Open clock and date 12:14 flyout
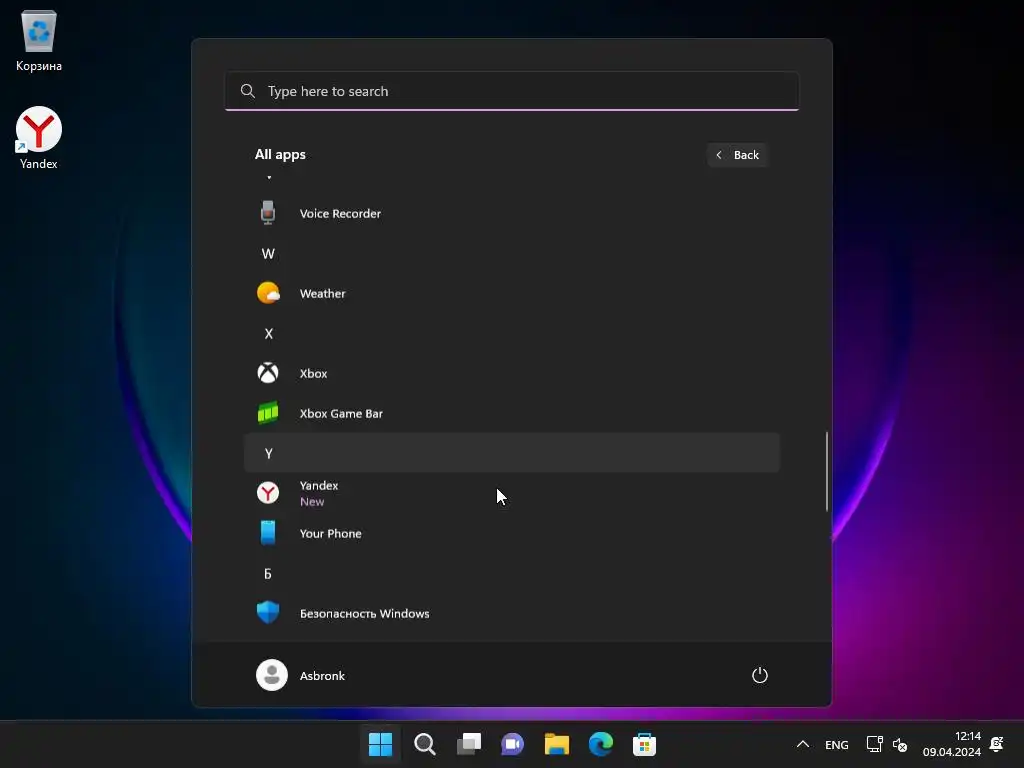1024x768 pixels. coord(952,744)
